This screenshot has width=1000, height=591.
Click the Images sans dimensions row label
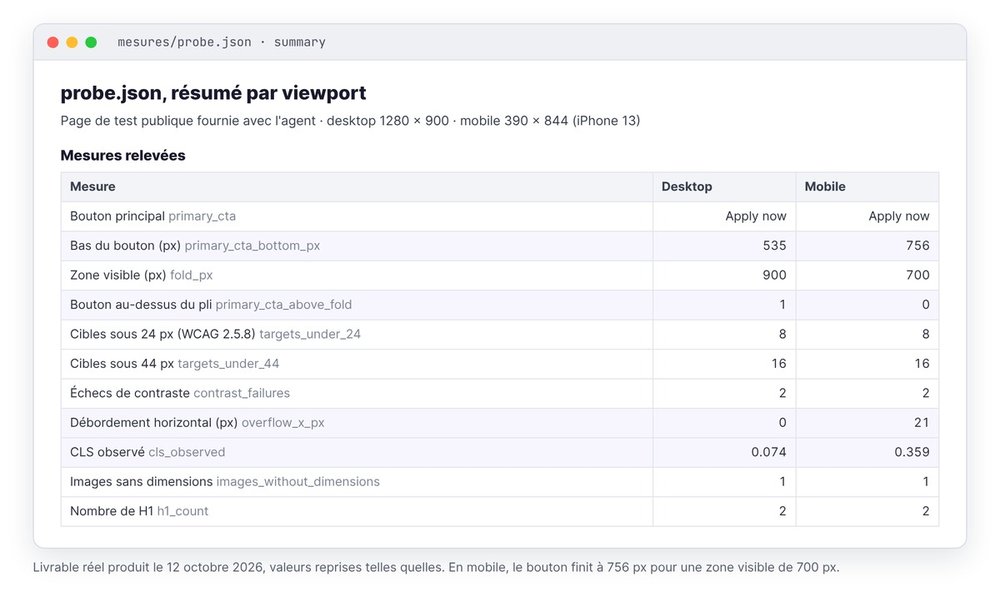tap(225, 481)
